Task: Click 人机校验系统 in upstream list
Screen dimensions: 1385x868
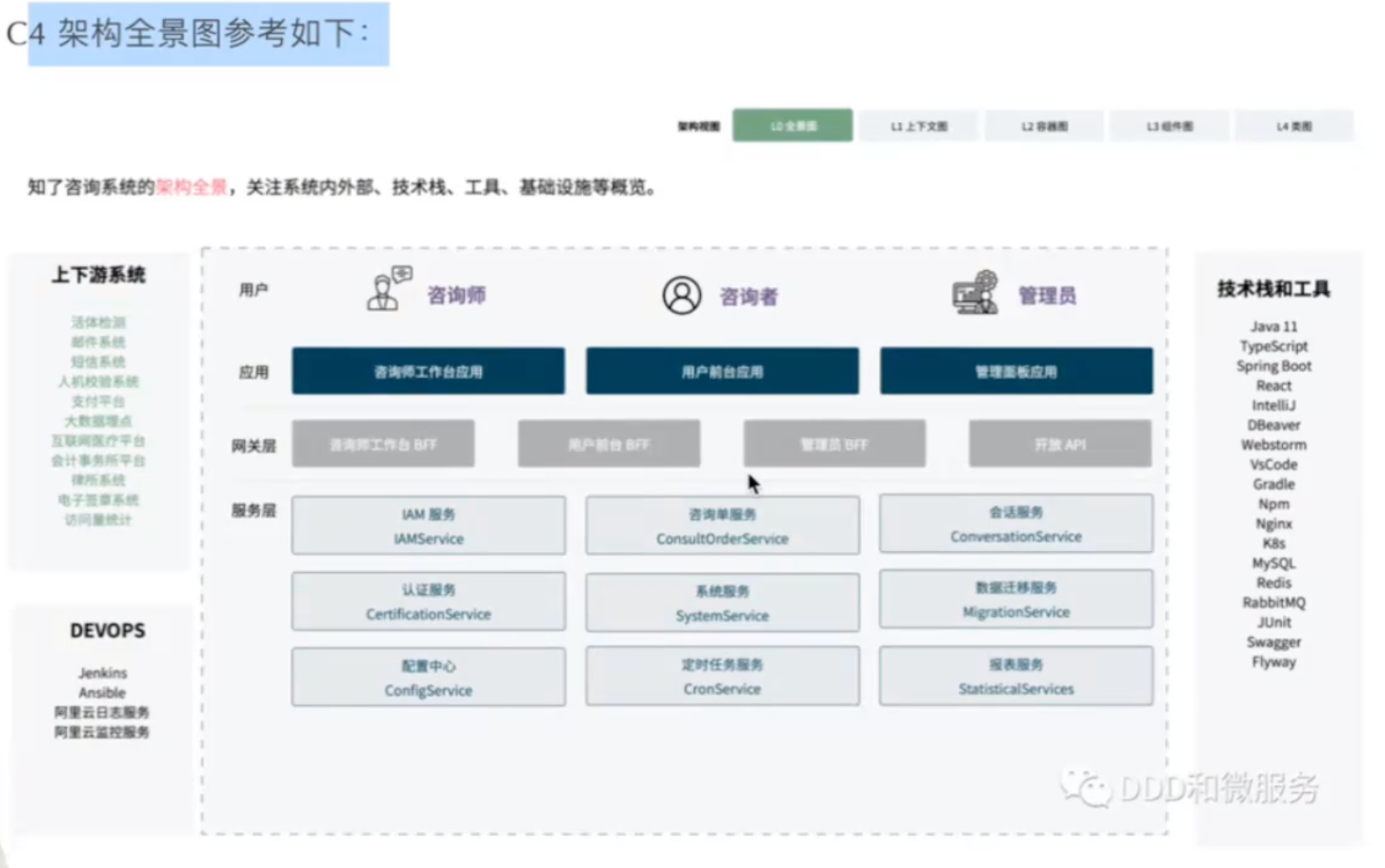Action: 98,381
